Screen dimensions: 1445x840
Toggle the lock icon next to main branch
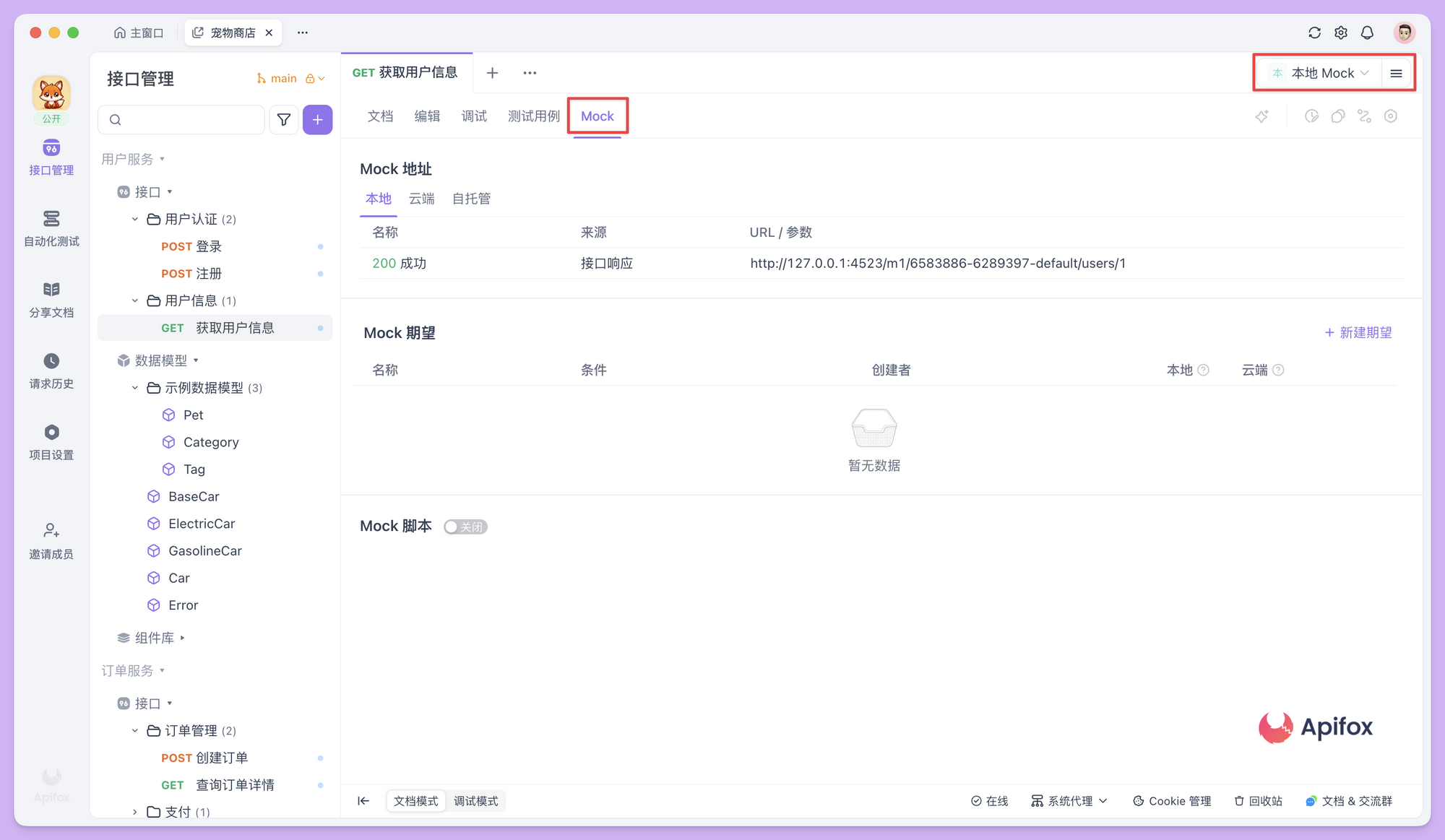[309, 78]
